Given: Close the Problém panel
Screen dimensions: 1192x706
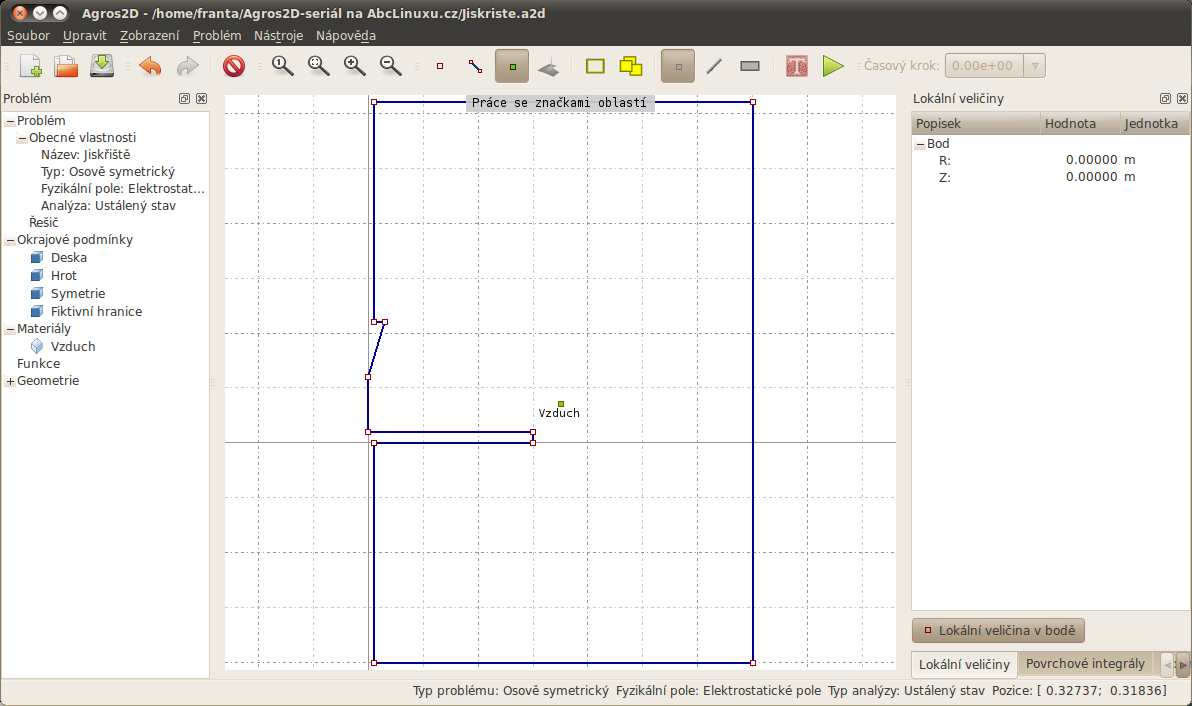Looking at the screenshot, I should pos(201,99).
